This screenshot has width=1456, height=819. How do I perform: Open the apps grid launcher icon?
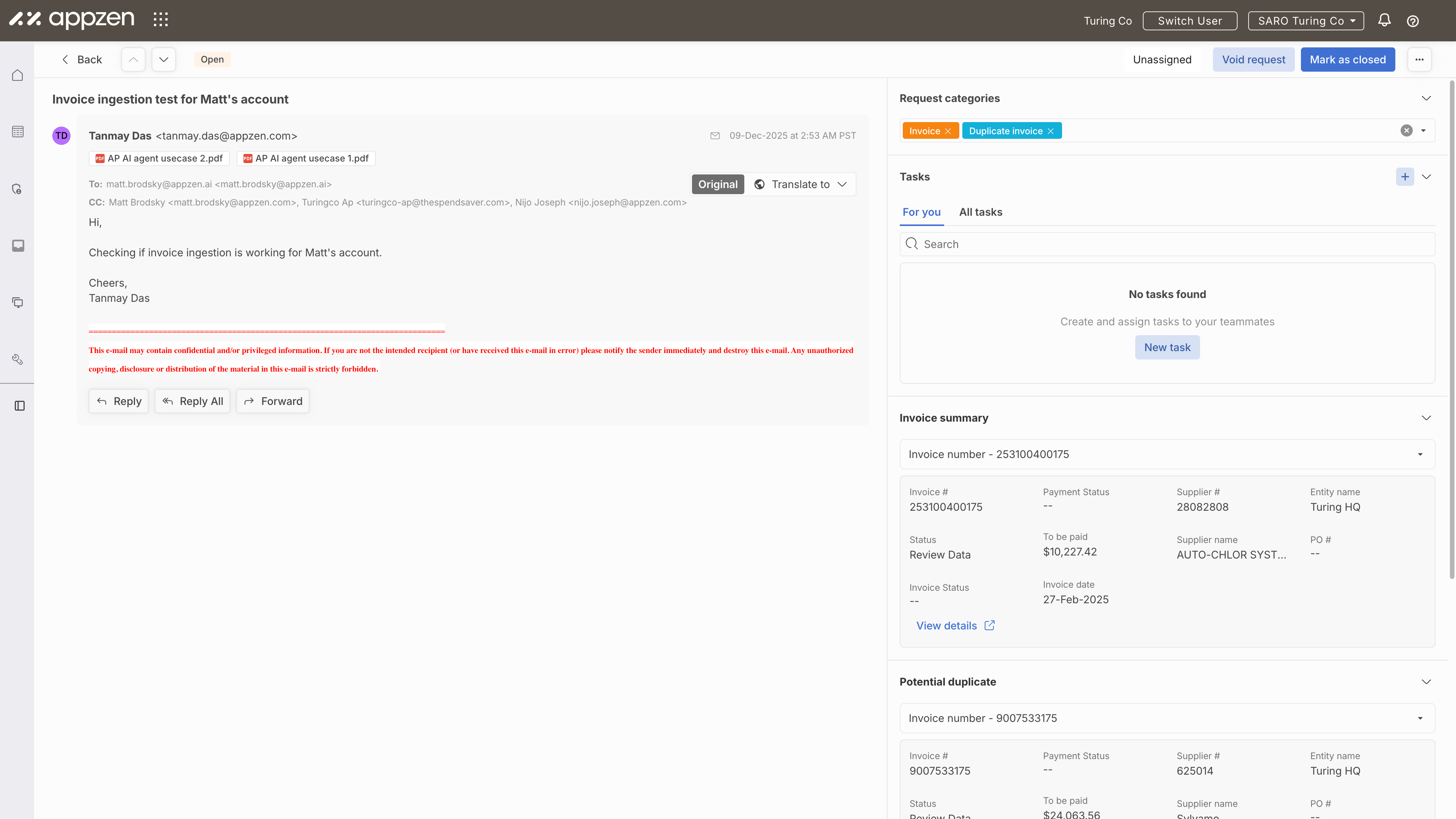click(160, 20)
